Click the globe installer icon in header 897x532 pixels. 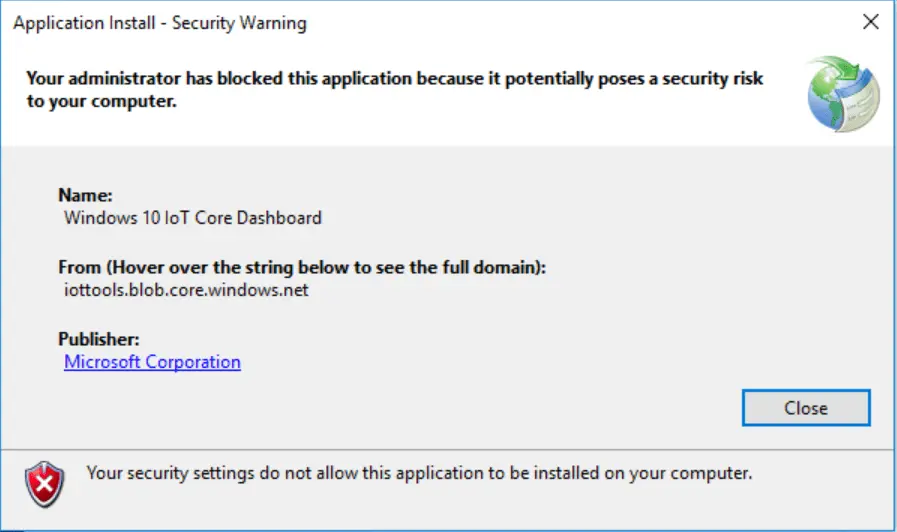tap(843, 94)
